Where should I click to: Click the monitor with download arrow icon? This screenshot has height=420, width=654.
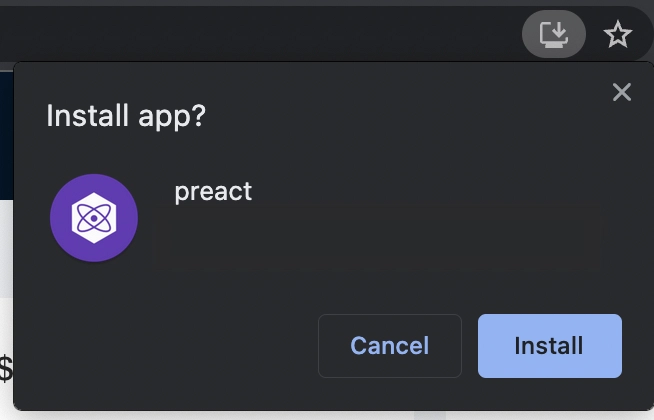tap(553, 34)
